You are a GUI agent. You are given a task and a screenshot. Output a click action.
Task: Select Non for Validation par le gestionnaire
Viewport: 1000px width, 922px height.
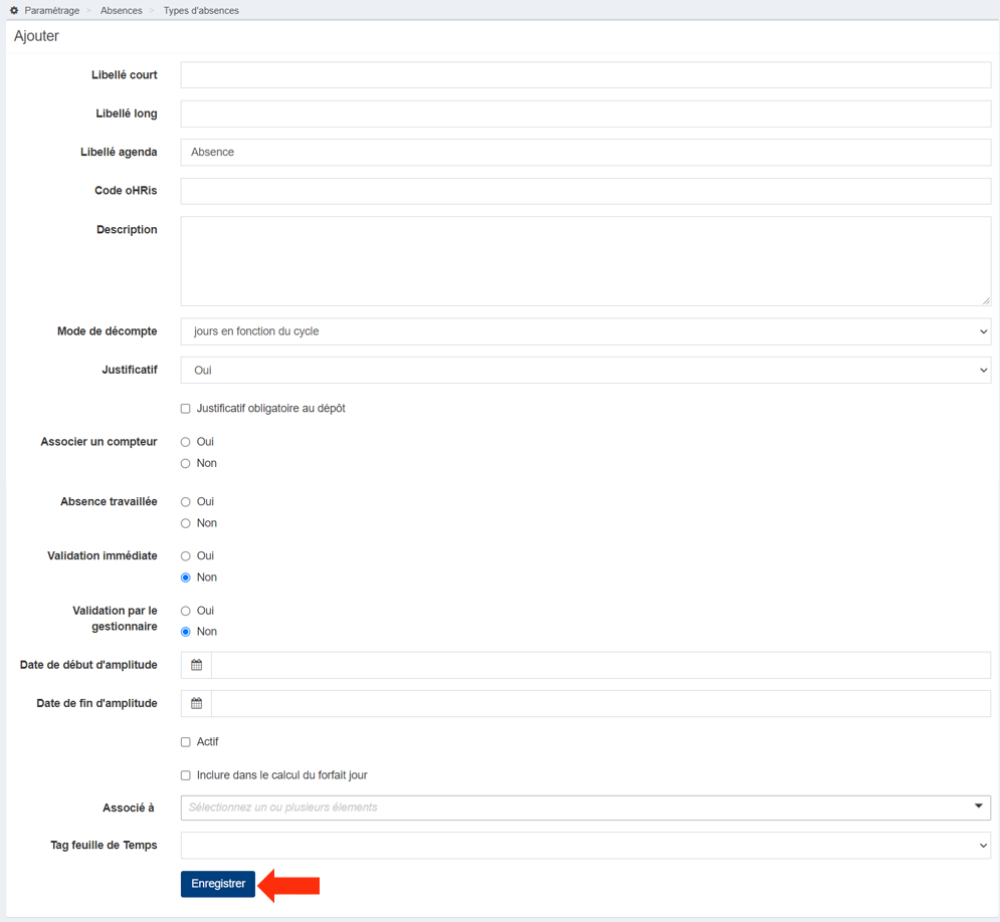click(x=186, y=632)
